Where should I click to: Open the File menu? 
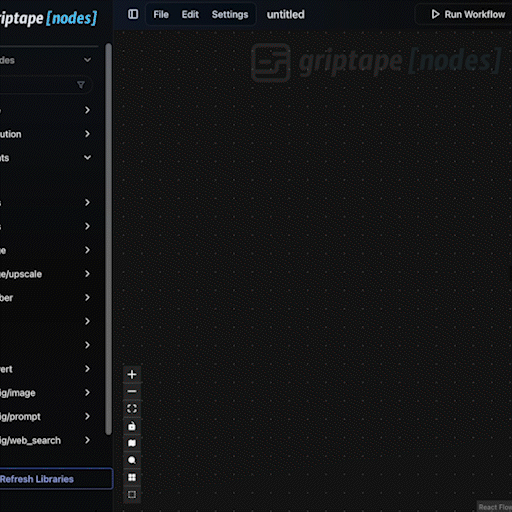coord(161,14)
